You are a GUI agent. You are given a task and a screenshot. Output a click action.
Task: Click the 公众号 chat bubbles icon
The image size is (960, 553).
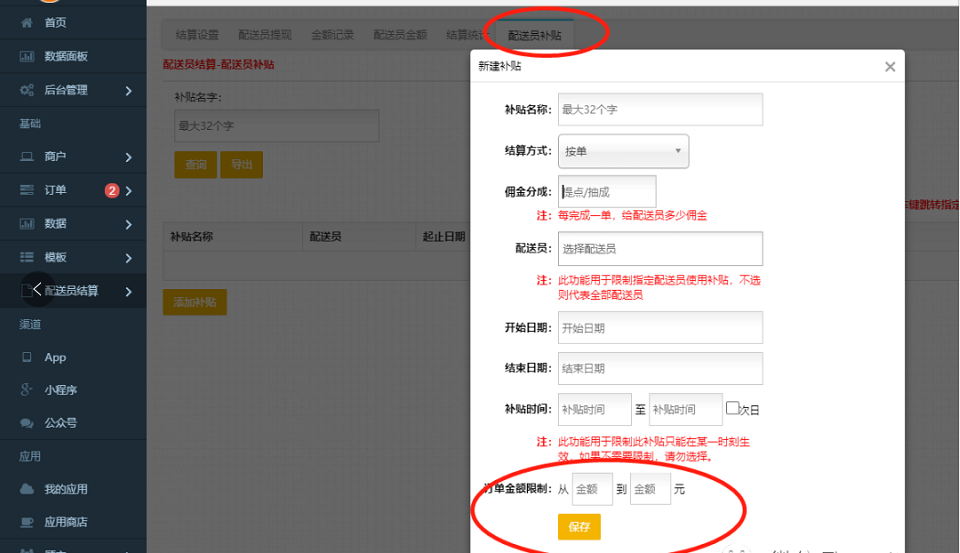pyautogui.click(x=26, y=423)
